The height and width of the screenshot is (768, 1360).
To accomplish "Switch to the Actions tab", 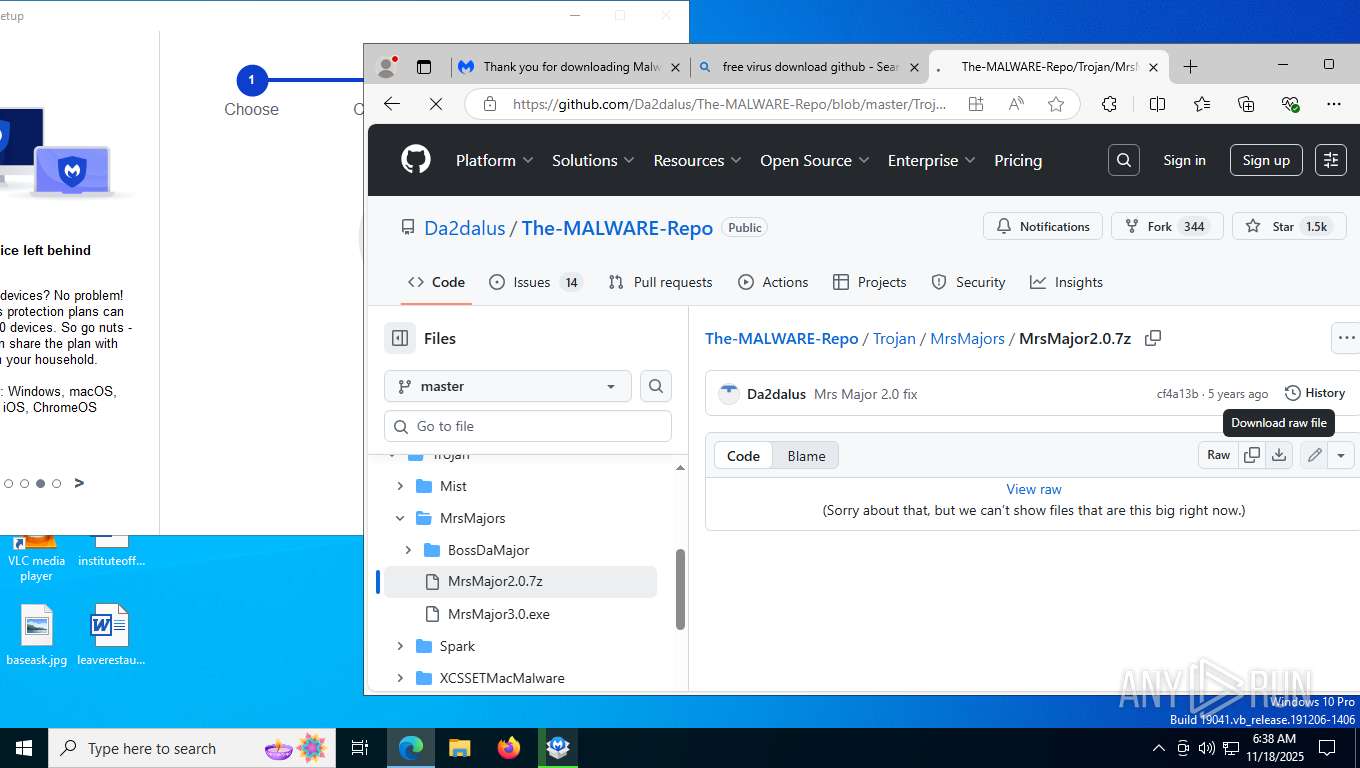I will (773, 282).
